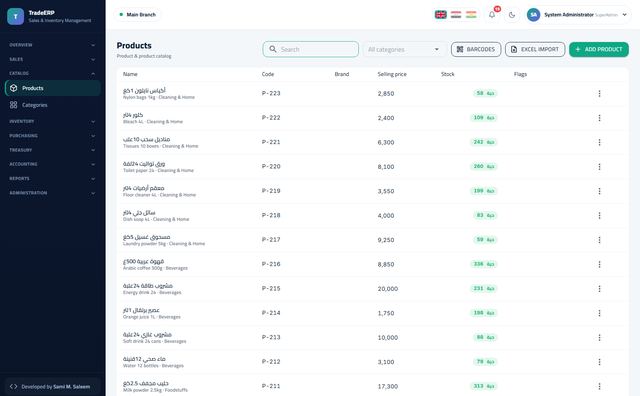Image resolution: width=640 pixels, height=396 pixels.
Task: Select the third language flag
Action: [471, 15]
